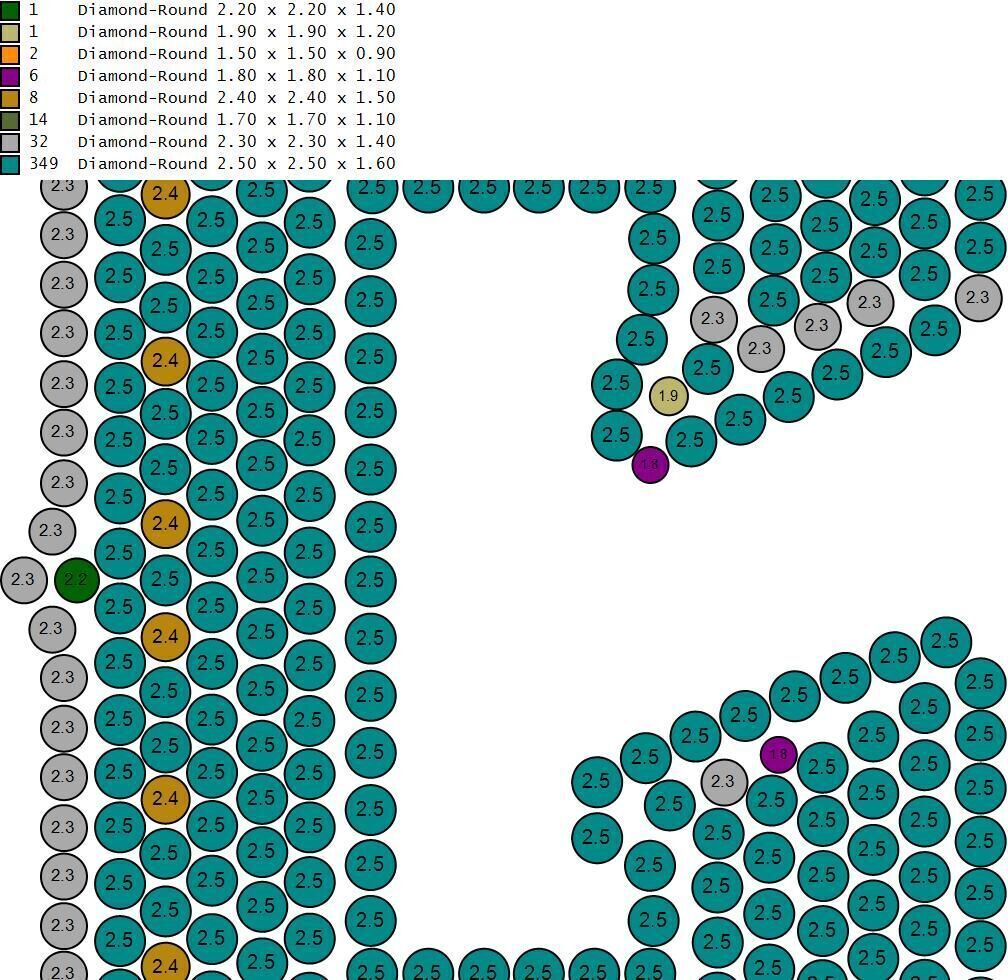
Task: Click the count '32' in the legend
Action: 39,141
